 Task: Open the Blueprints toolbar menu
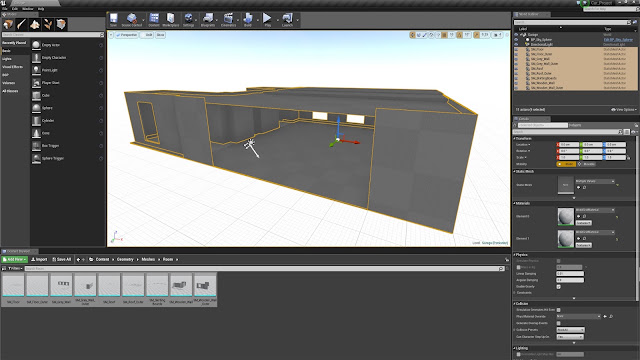[x=208, y=20]
